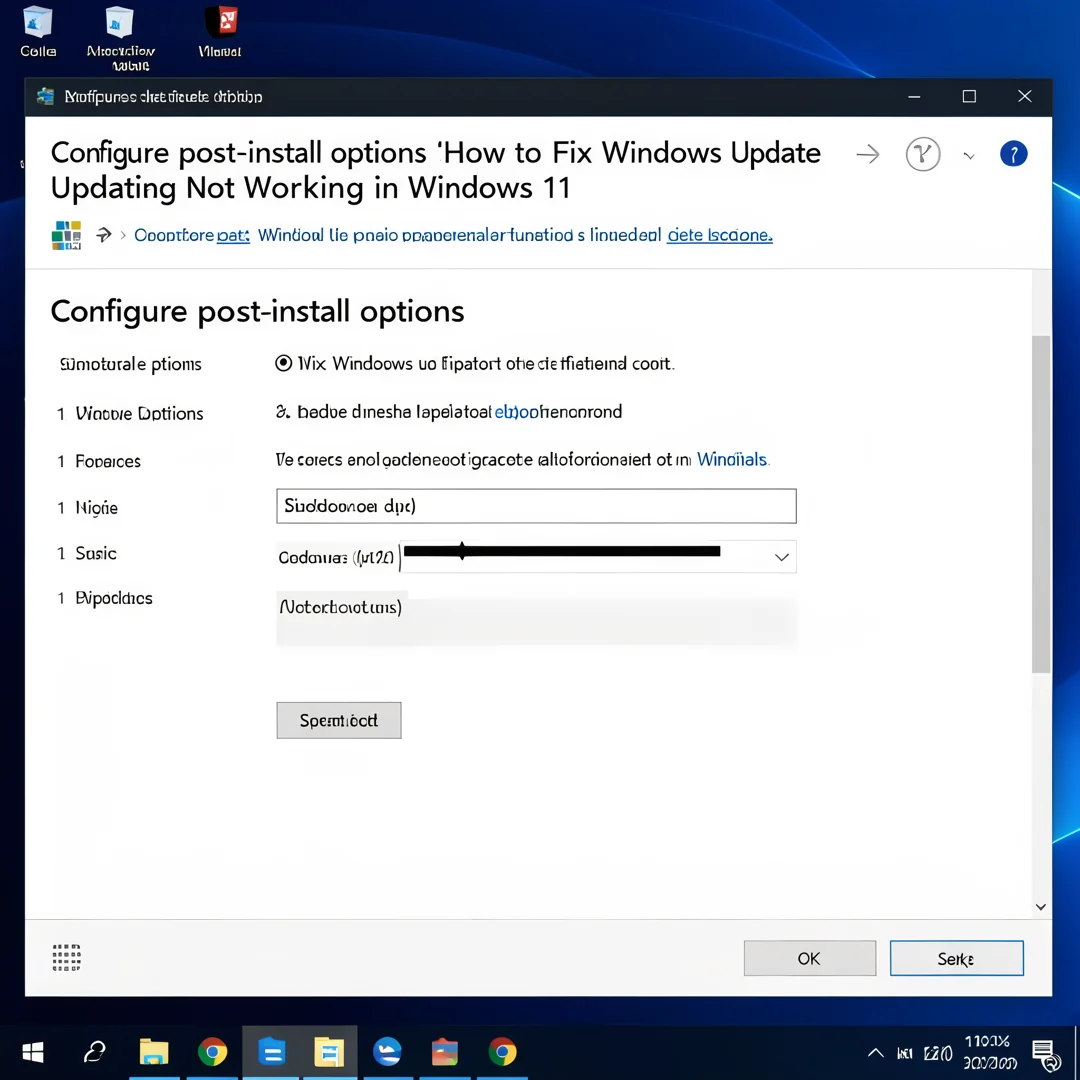This screenshot has width=1080, height=1080.
Task: Open the Colle desktop icon
Action: point(38,31)
